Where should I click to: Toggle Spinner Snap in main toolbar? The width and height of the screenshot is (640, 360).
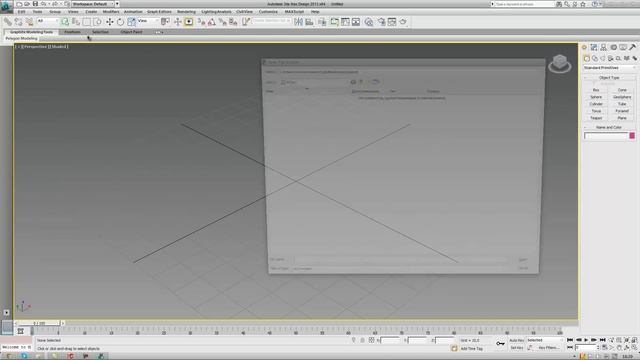[233, 22]
